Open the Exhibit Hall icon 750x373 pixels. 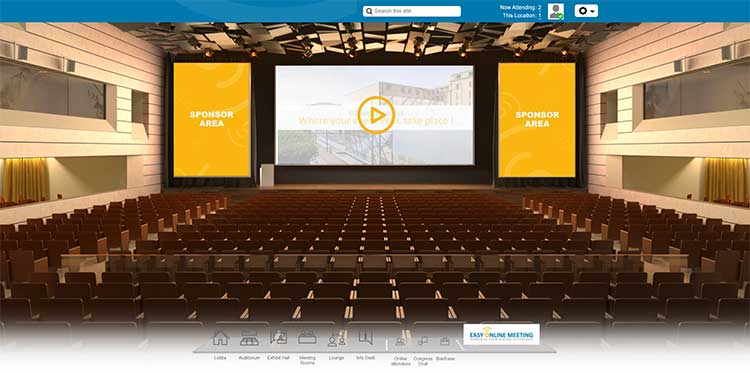pos(278,337)
